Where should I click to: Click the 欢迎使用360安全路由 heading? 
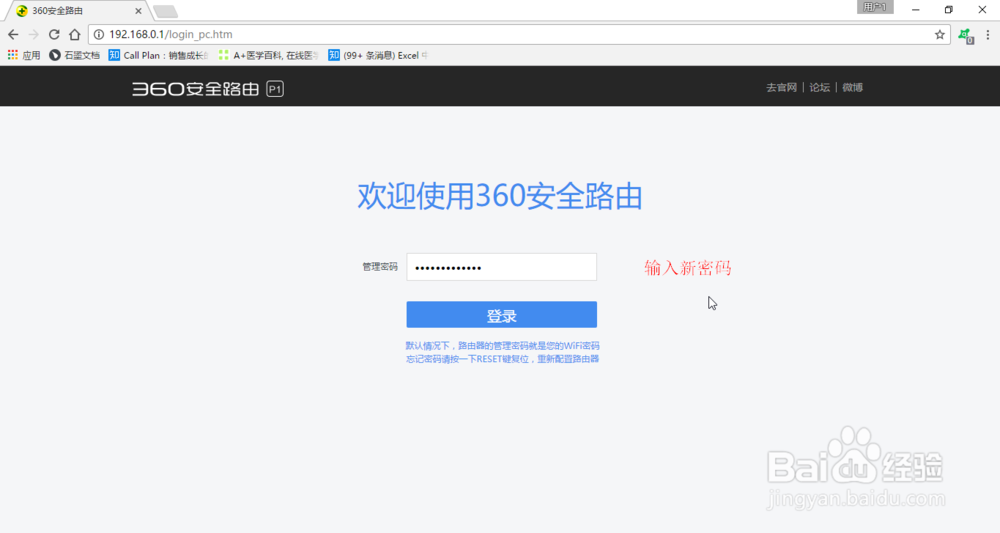tap(499, 196)
